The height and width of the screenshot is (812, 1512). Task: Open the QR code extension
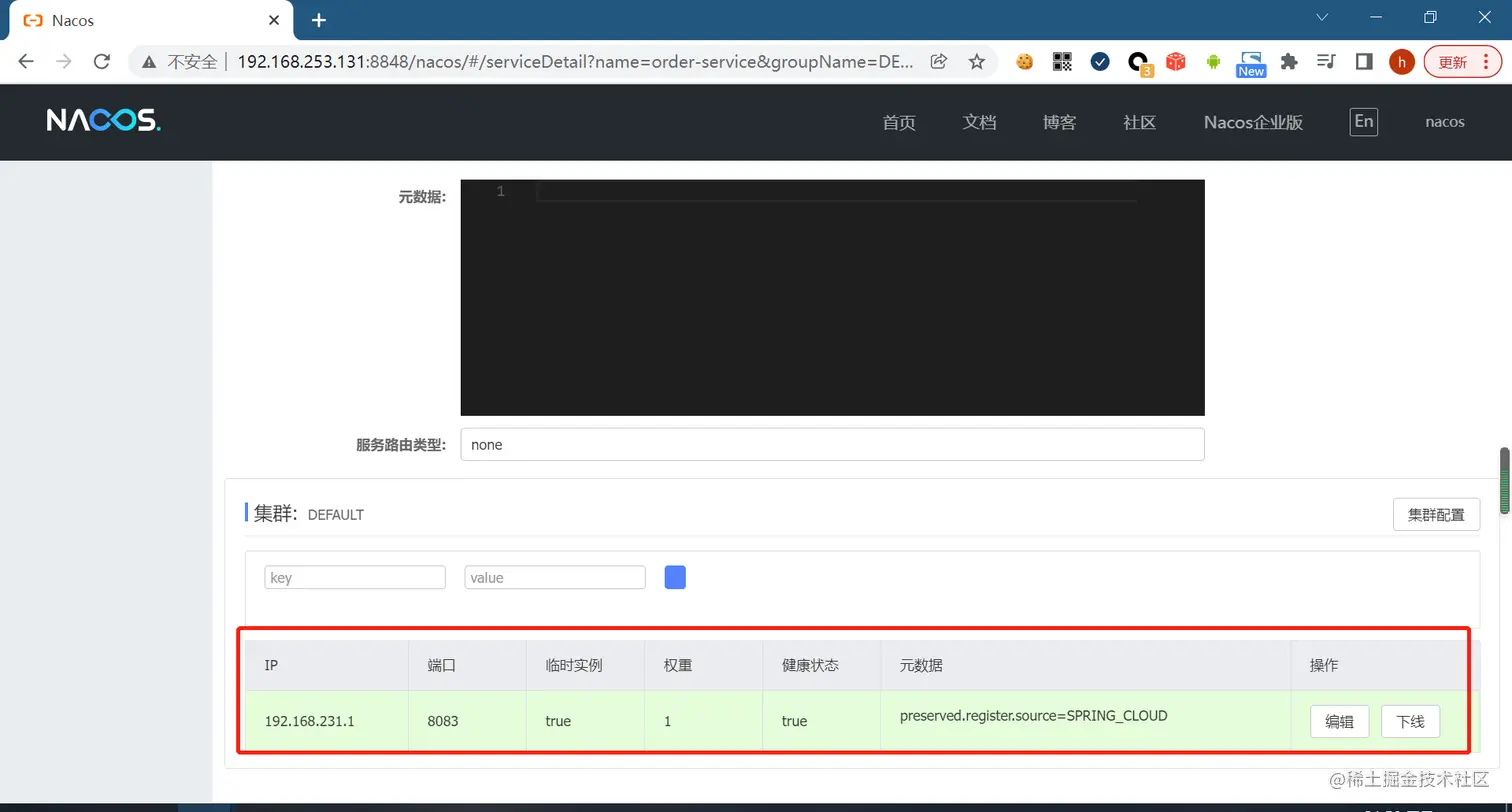pyautogui.click(x=1062, y=62)
